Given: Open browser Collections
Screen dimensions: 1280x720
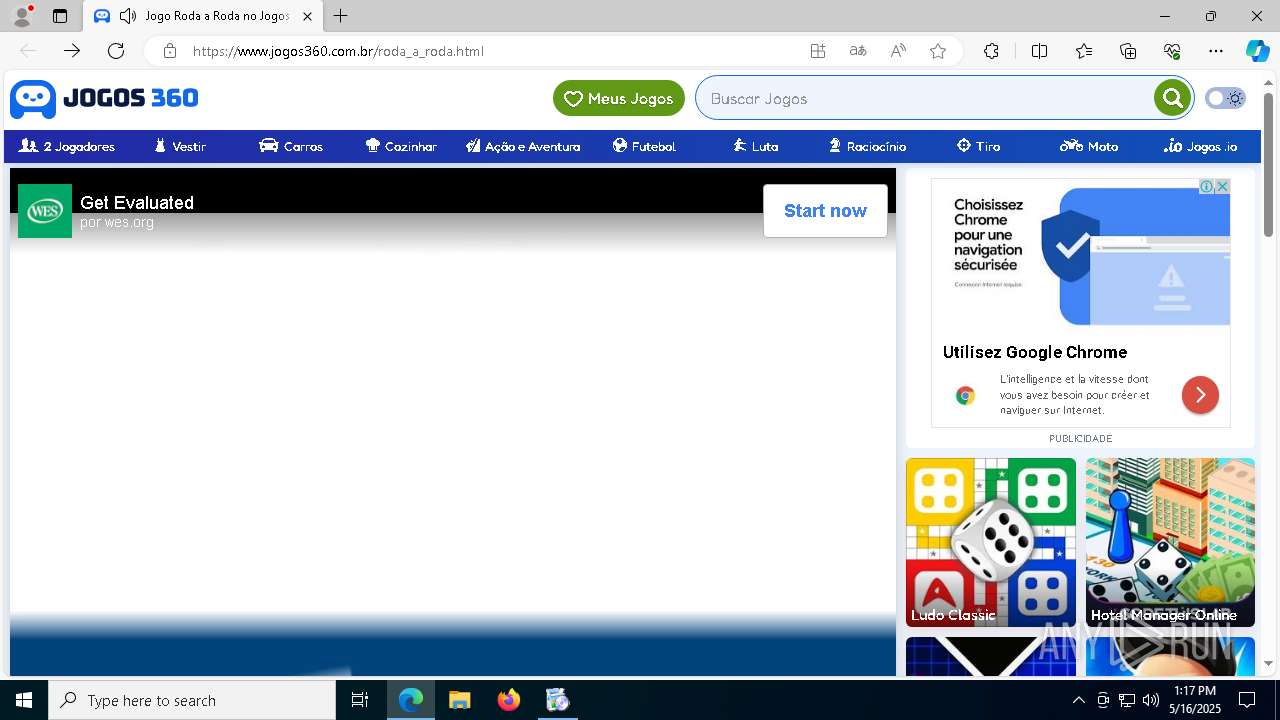Looking at the screenshot, I should 1128,51.
